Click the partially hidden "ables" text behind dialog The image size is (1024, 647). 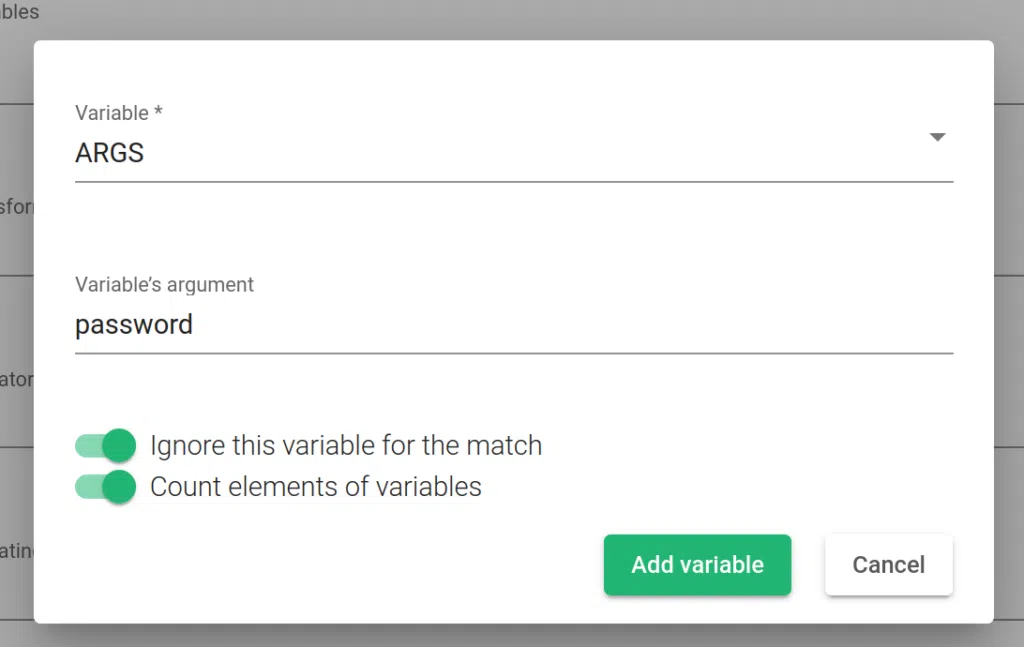point(20,13)
